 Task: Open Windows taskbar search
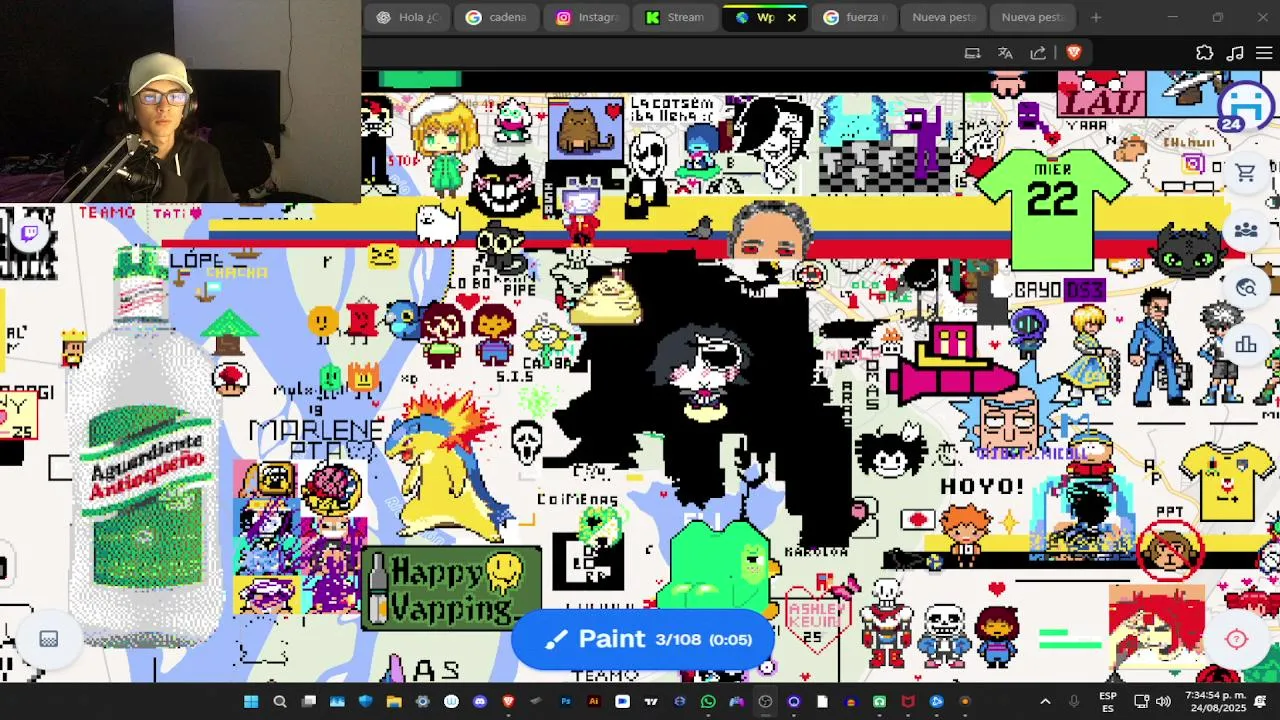click(x=280, y=701)
